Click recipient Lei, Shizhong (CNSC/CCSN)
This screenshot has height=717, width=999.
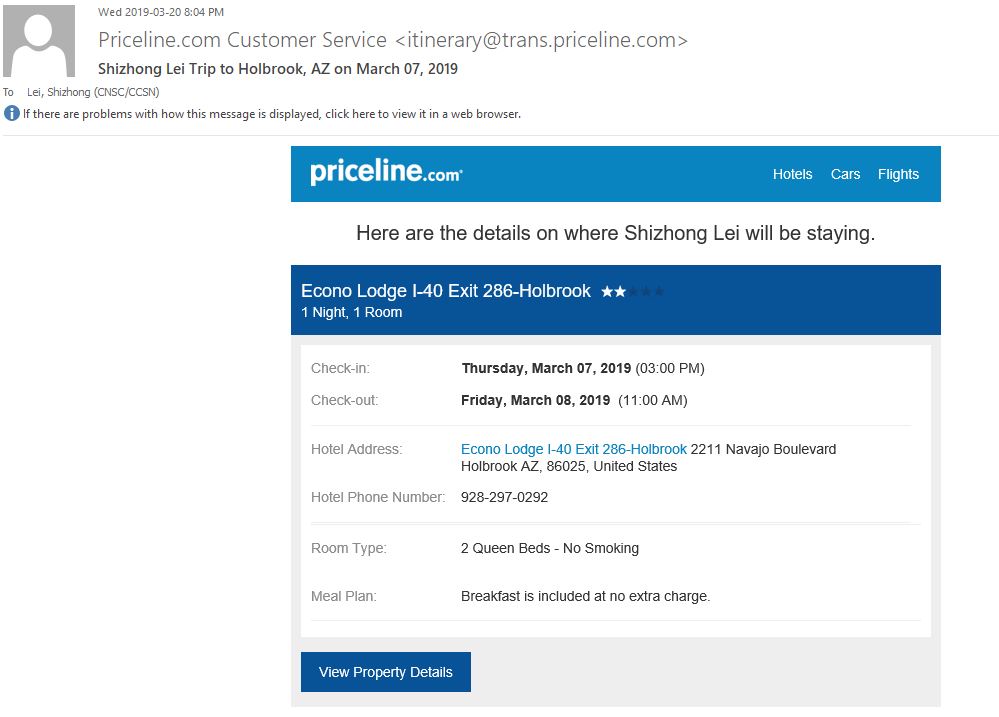[93, 92]
